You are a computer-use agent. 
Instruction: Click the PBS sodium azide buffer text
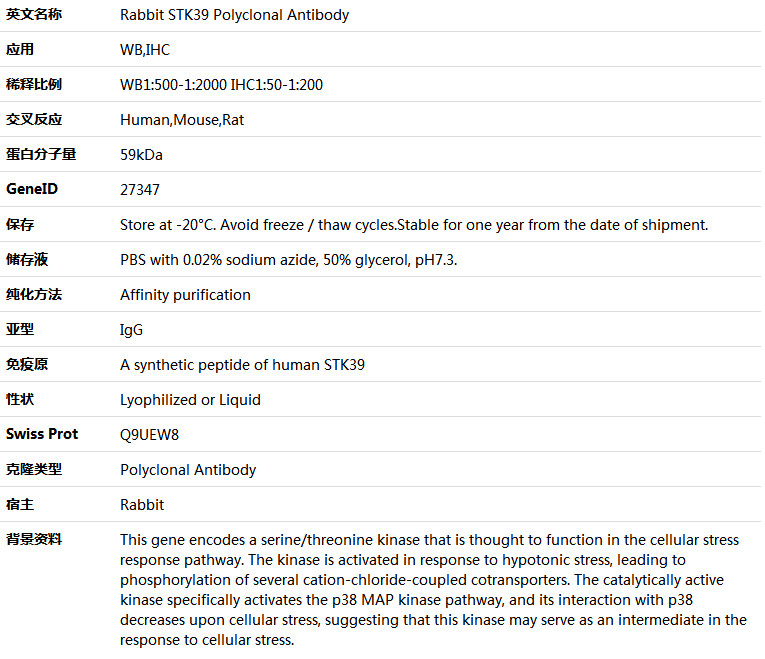[x=289, y=260]
